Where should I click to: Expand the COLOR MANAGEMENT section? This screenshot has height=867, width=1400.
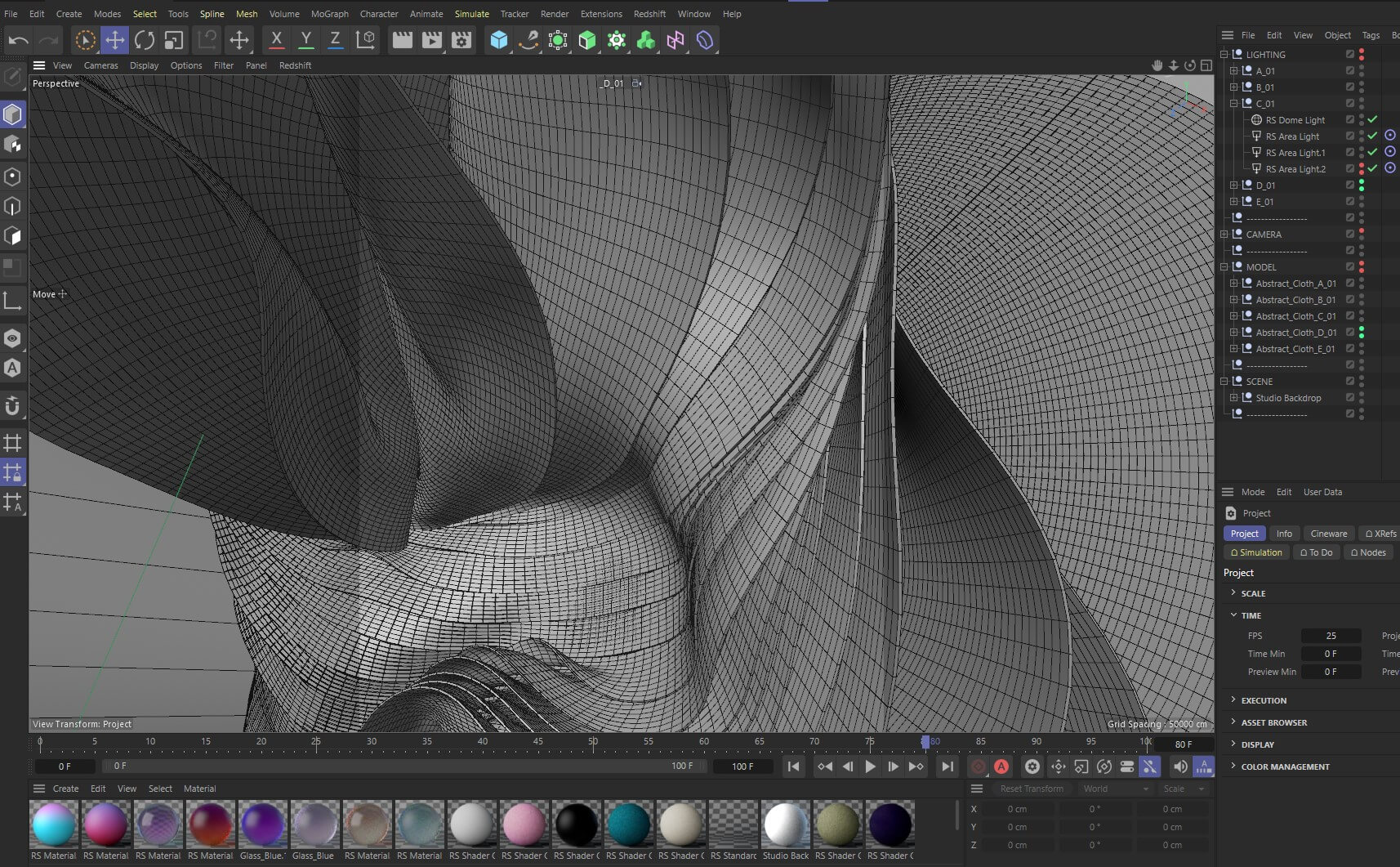point(1285,766)
